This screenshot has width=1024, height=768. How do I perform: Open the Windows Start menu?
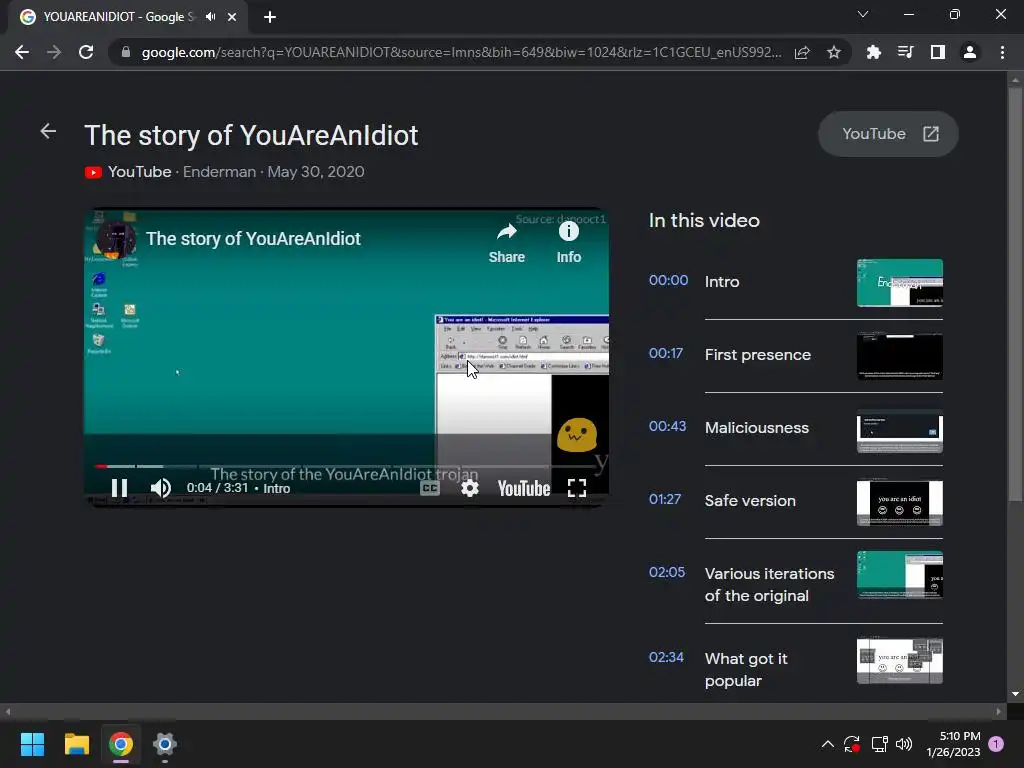(x=32, y=744)
